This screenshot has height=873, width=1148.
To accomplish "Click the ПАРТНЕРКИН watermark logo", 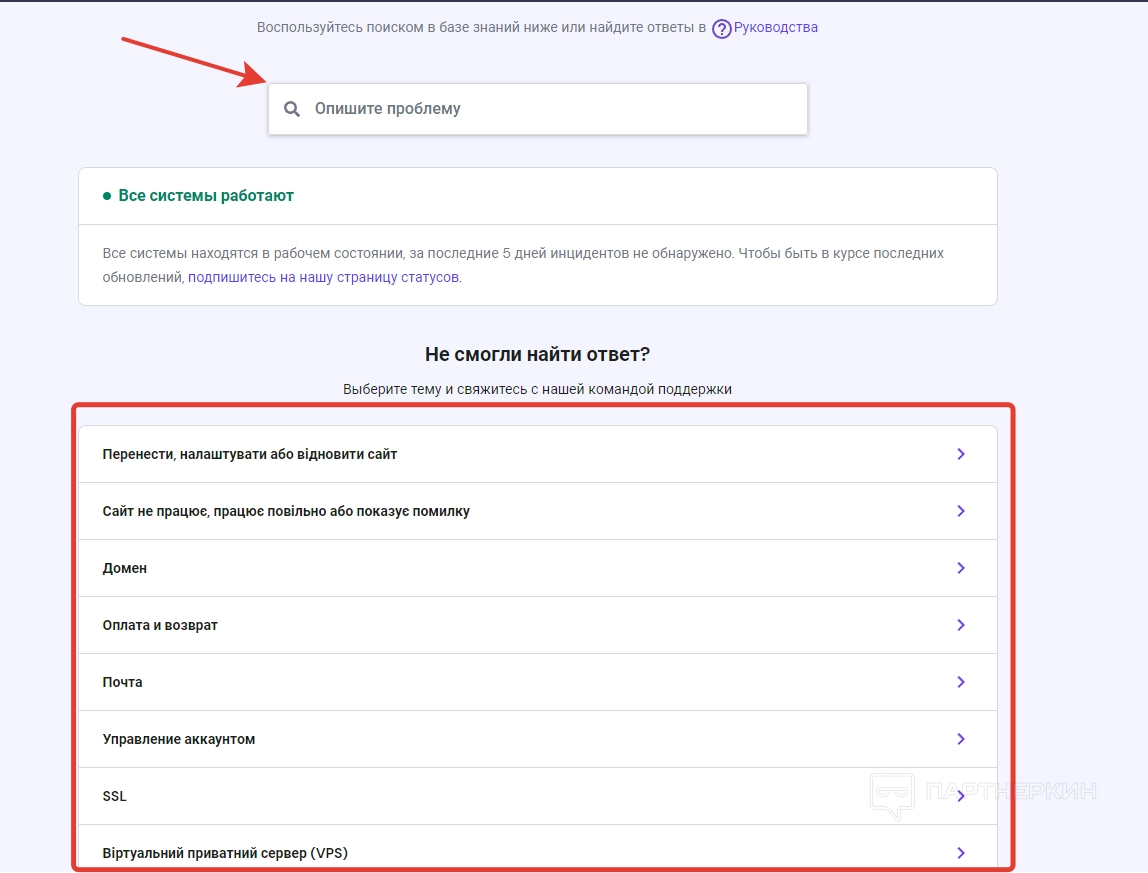I will pyautogui.click(x=984, y=792).
